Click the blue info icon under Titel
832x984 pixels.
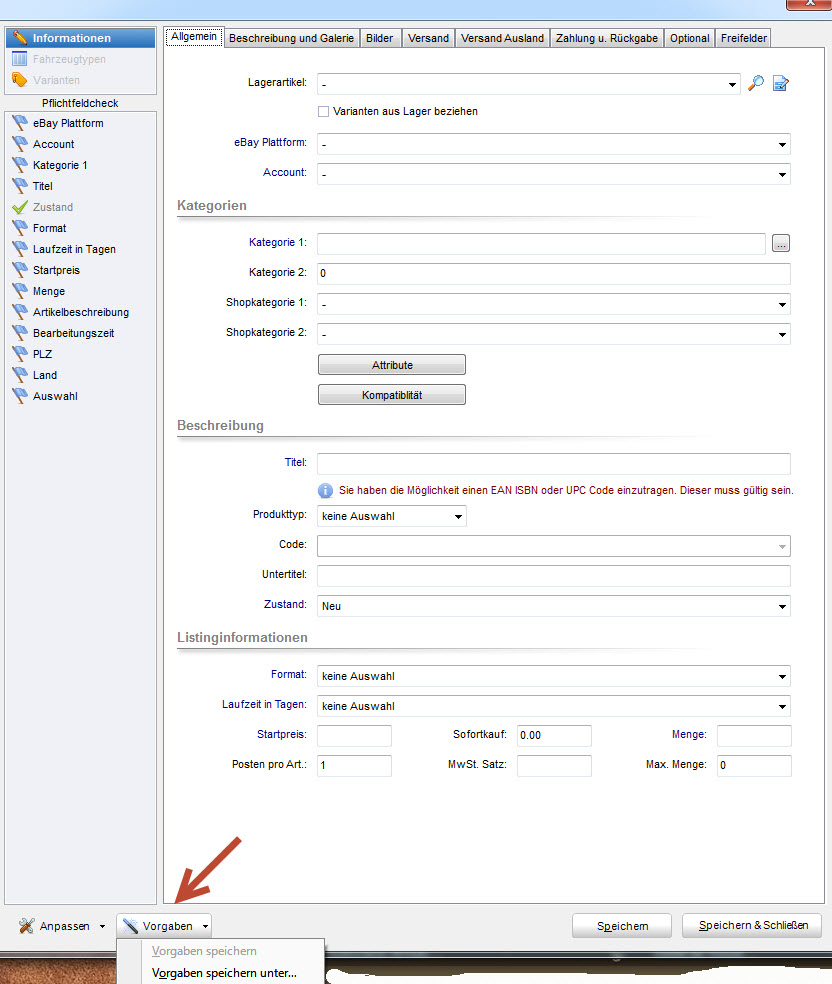(x=325, y=491)
